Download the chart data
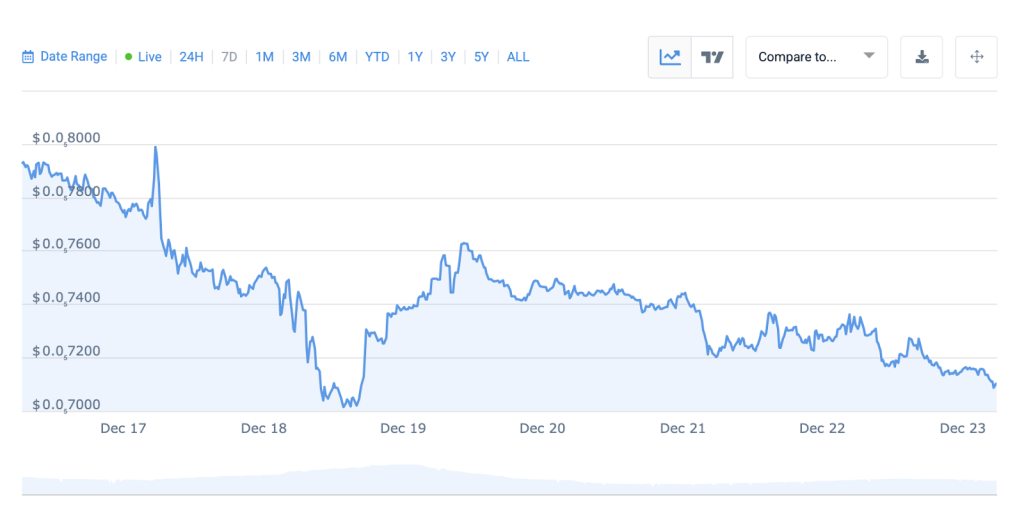 [x=922, y=57]
